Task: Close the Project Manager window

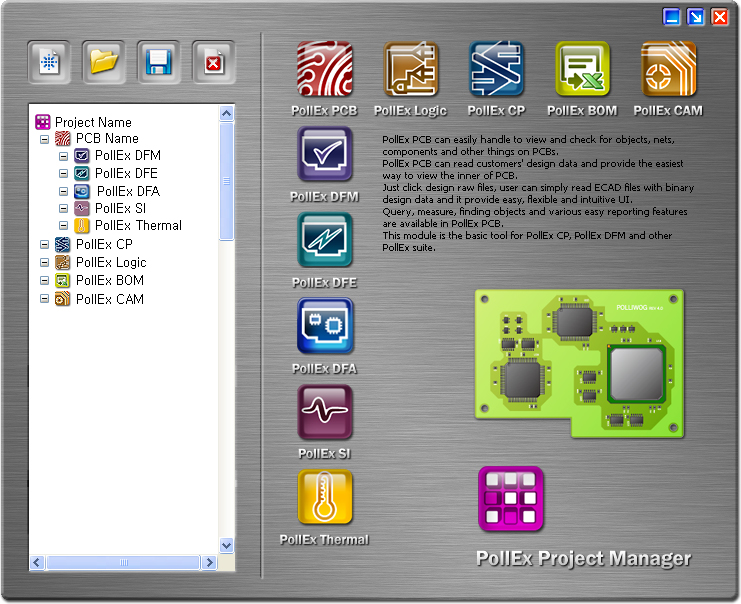Action: pos(720,17)
